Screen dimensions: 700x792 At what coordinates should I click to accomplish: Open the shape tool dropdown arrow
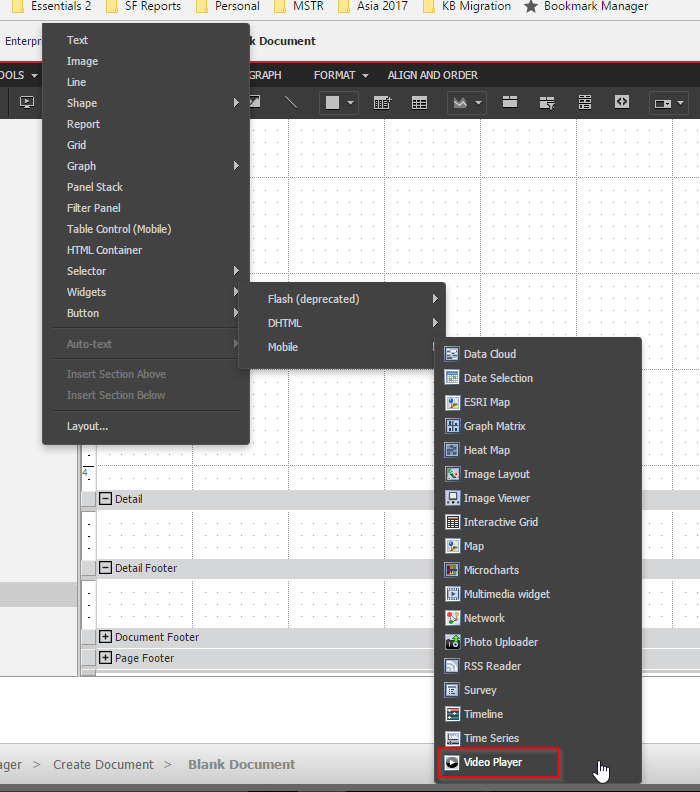[x=351, y=103]
